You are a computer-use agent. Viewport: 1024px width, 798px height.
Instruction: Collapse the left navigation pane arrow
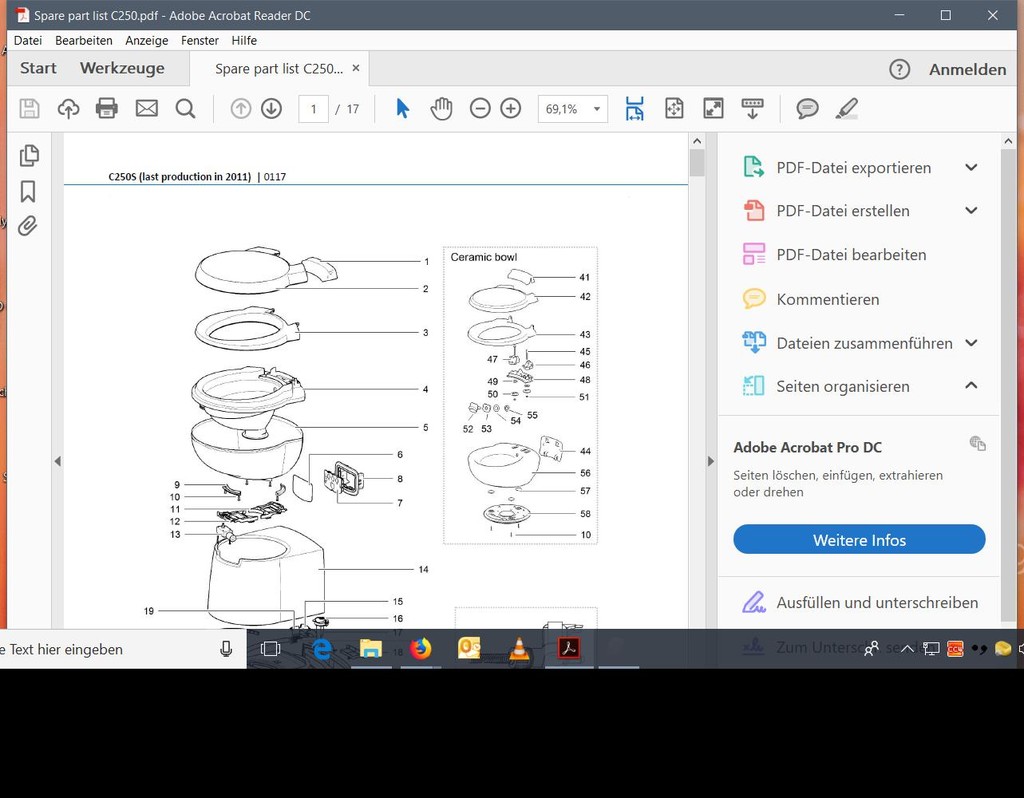(57, 461)
